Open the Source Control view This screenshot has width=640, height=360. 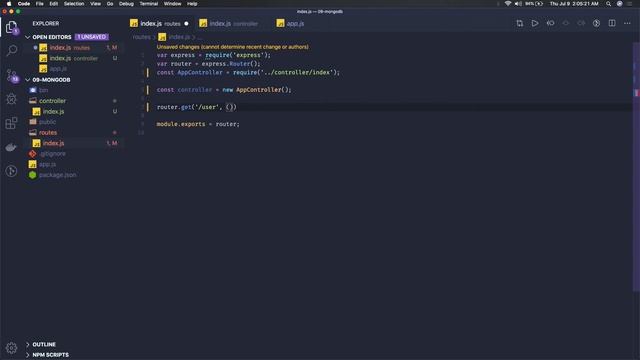pos(11,75)
